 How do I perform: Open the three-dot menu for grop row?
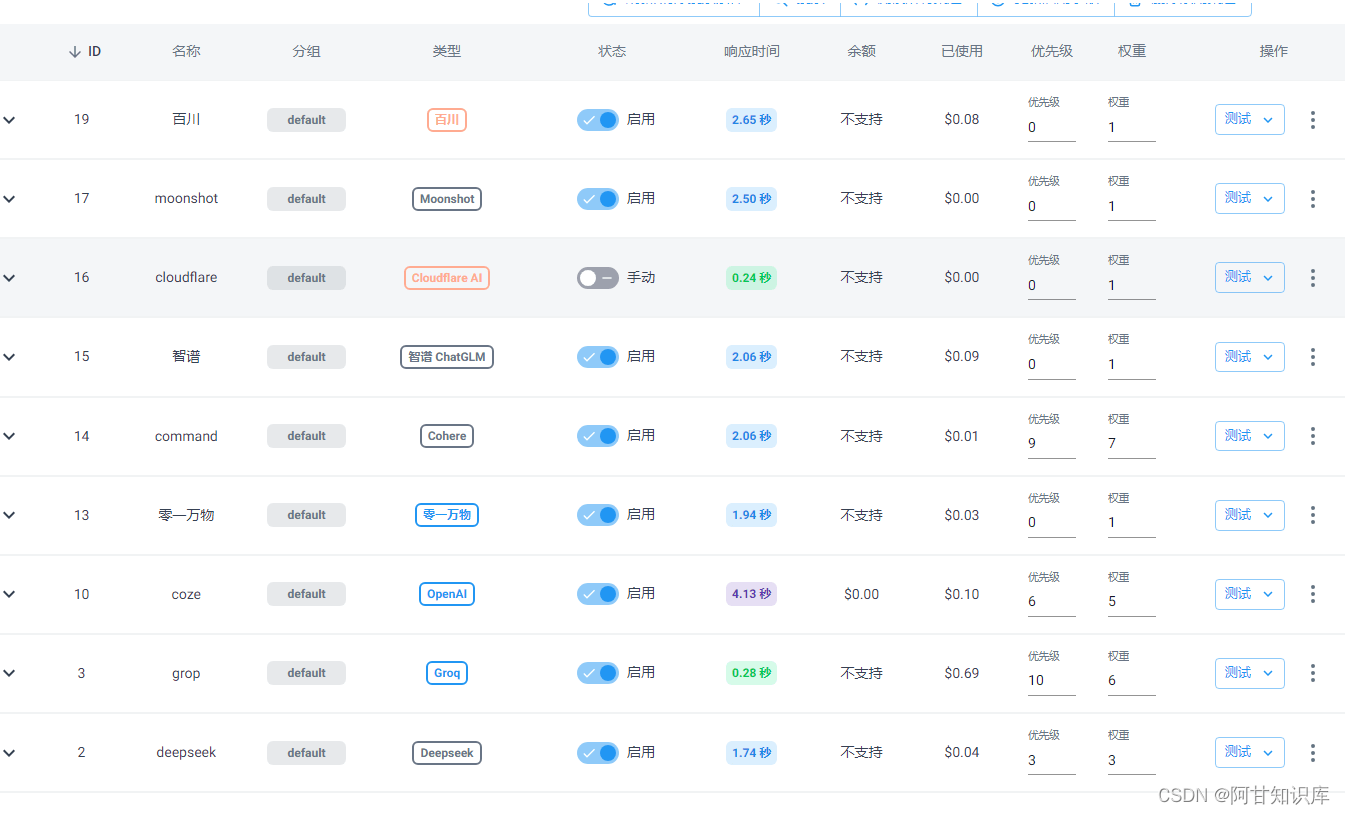coord(1312,673)
